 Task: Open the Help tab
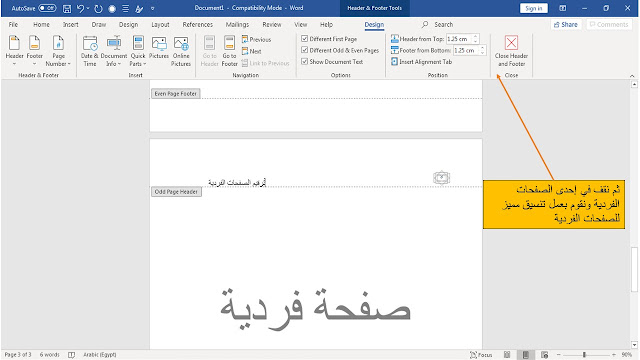(326, 24)
